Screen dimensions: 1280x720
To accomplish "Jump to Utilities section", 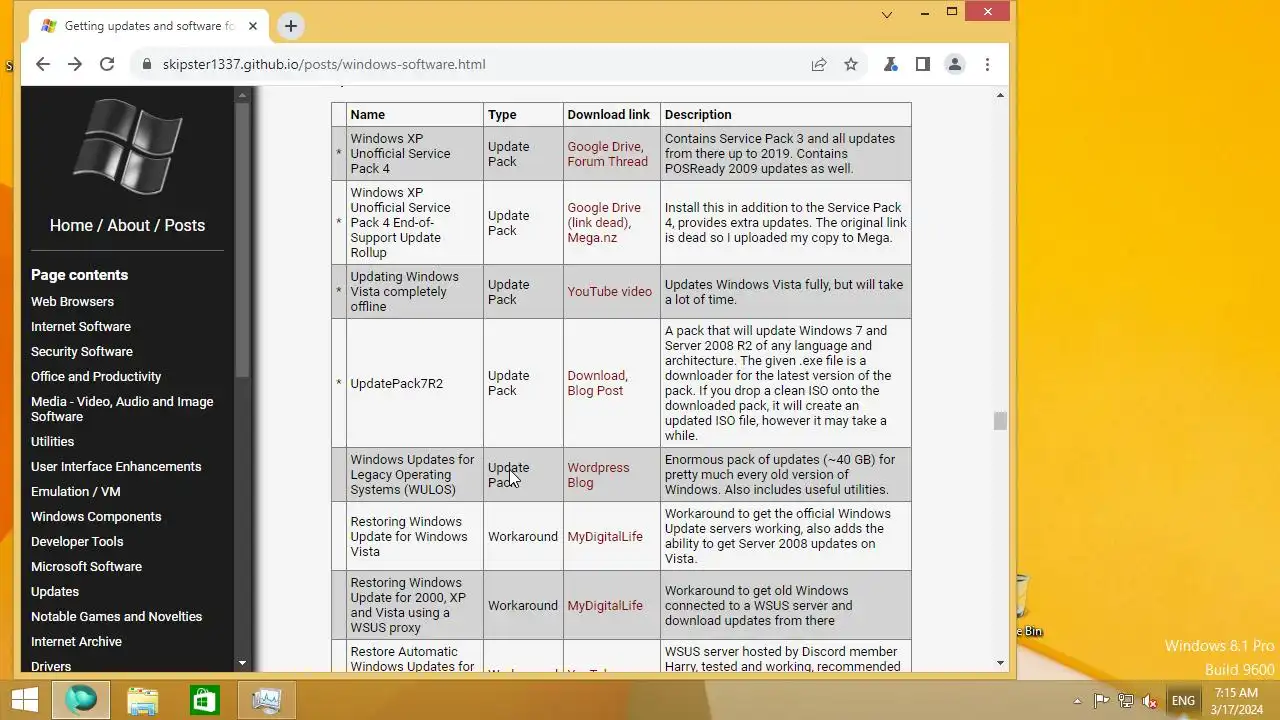I will [x=52, y=441].
